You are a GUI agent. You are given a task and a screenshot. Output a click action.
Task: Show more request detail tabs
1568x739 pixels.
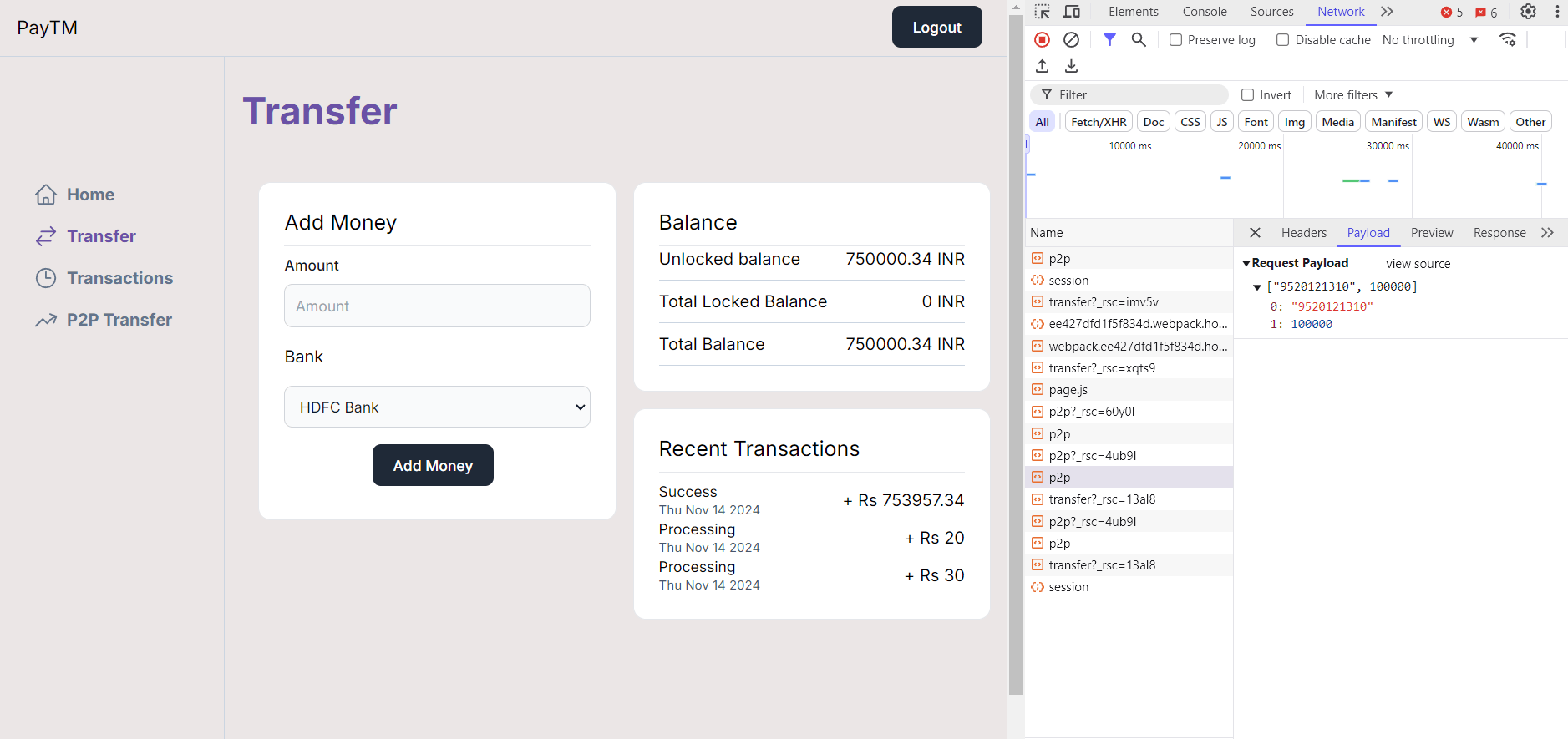(1547, 233)
